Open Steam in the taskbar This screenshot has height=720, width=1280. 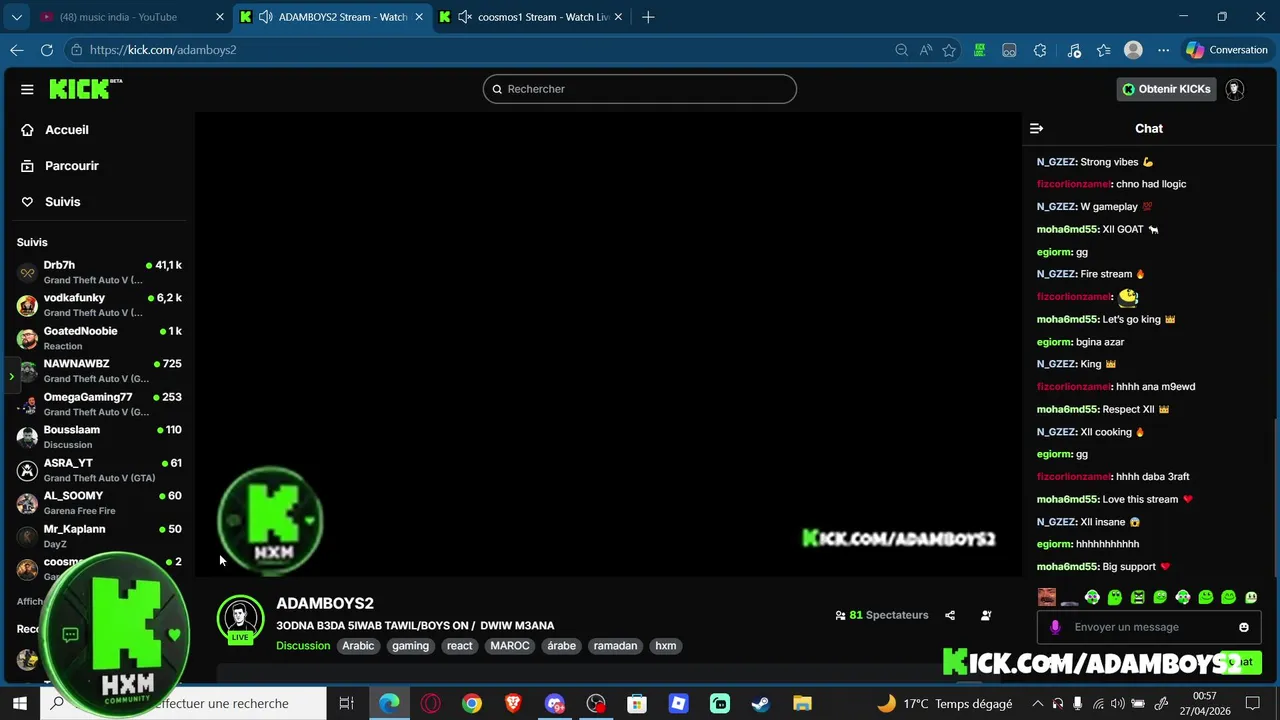coord(761,703)
